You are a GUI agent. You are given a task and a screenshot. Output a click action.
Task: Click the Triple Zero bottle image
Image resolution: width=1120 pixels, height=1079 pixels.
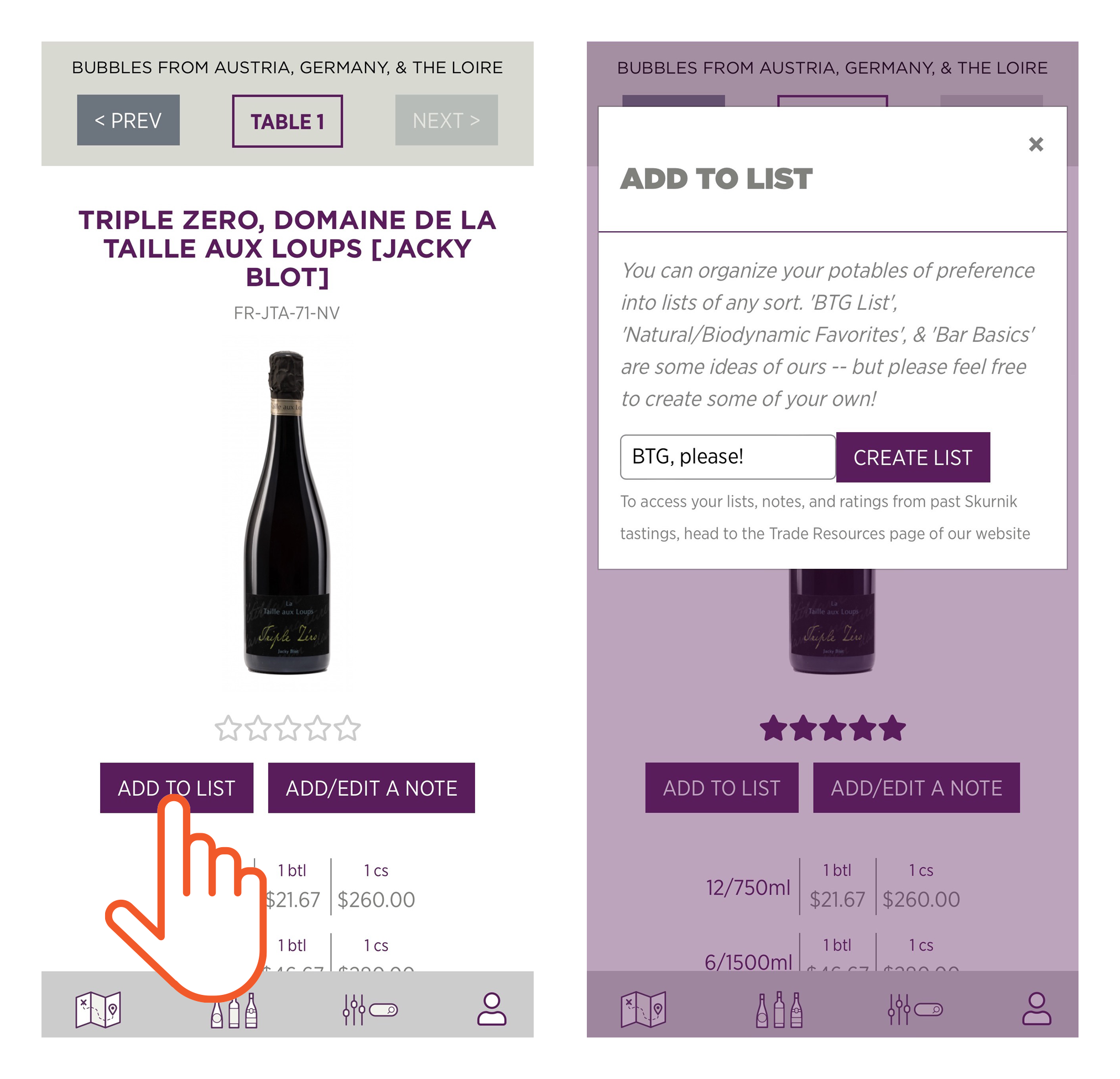pyautogui.click(x=287, y=513)
